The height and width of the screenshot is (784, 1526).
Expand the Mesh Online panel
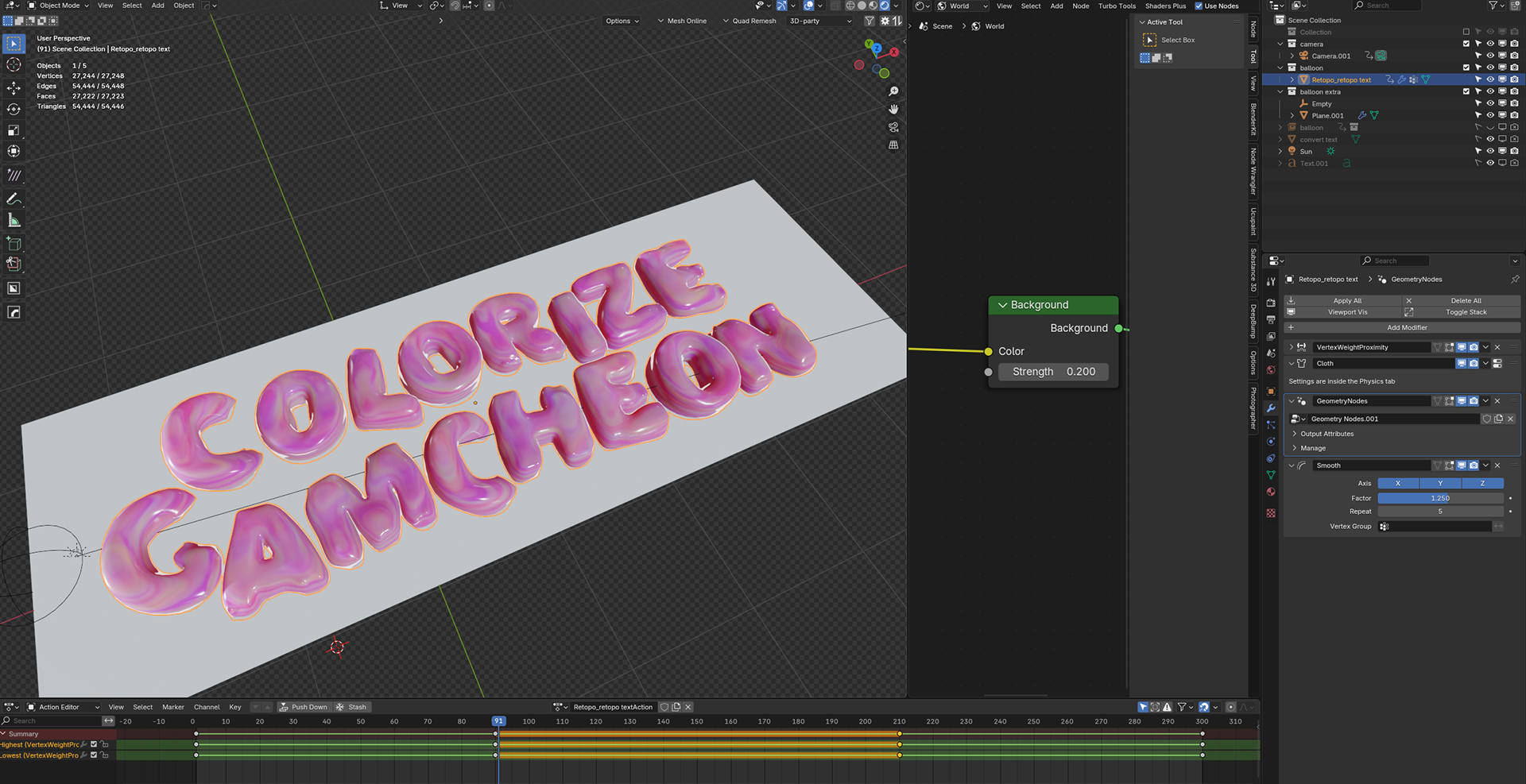click(x=682, y=21)
